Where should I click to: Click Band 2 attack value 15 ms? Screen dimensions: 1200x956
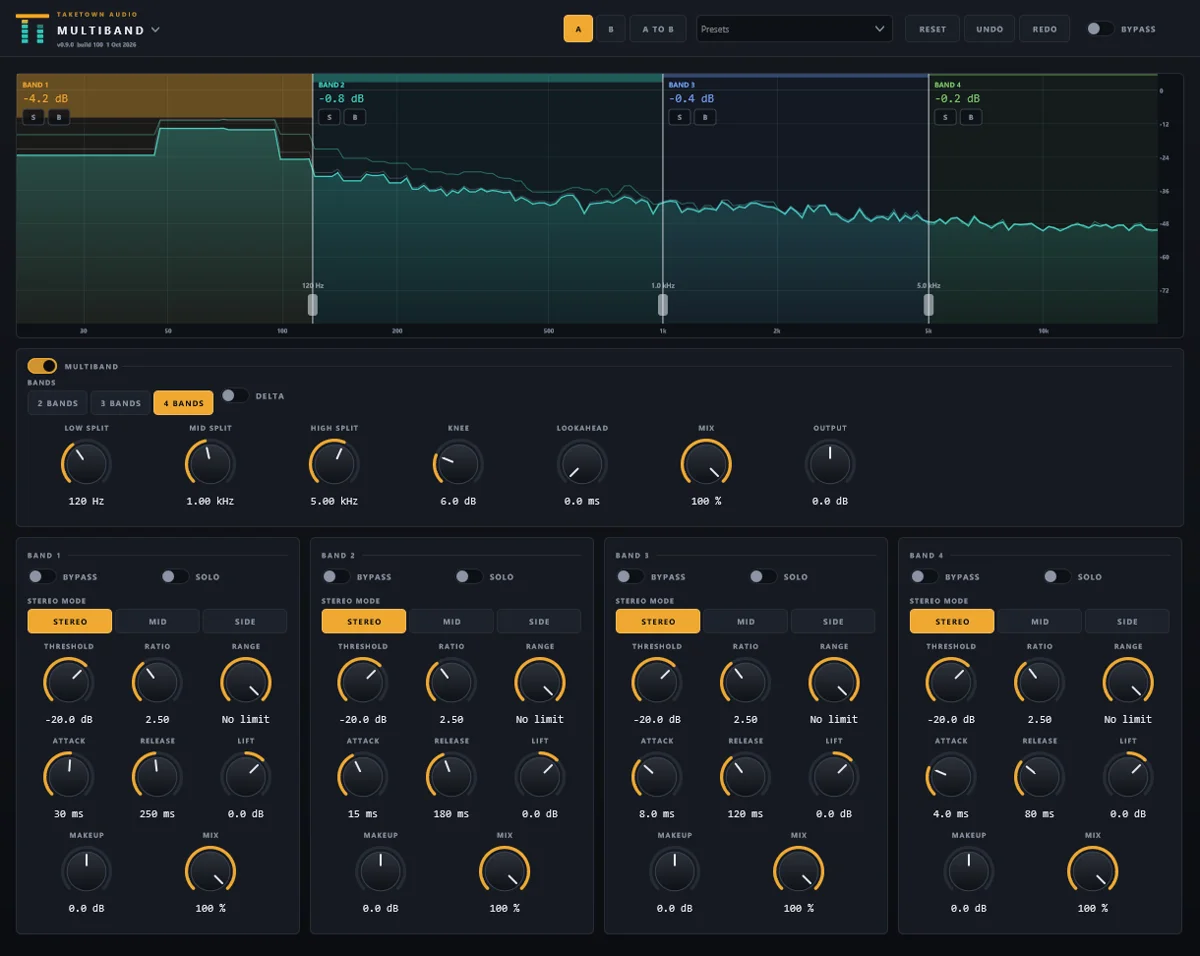pos(362,814)
